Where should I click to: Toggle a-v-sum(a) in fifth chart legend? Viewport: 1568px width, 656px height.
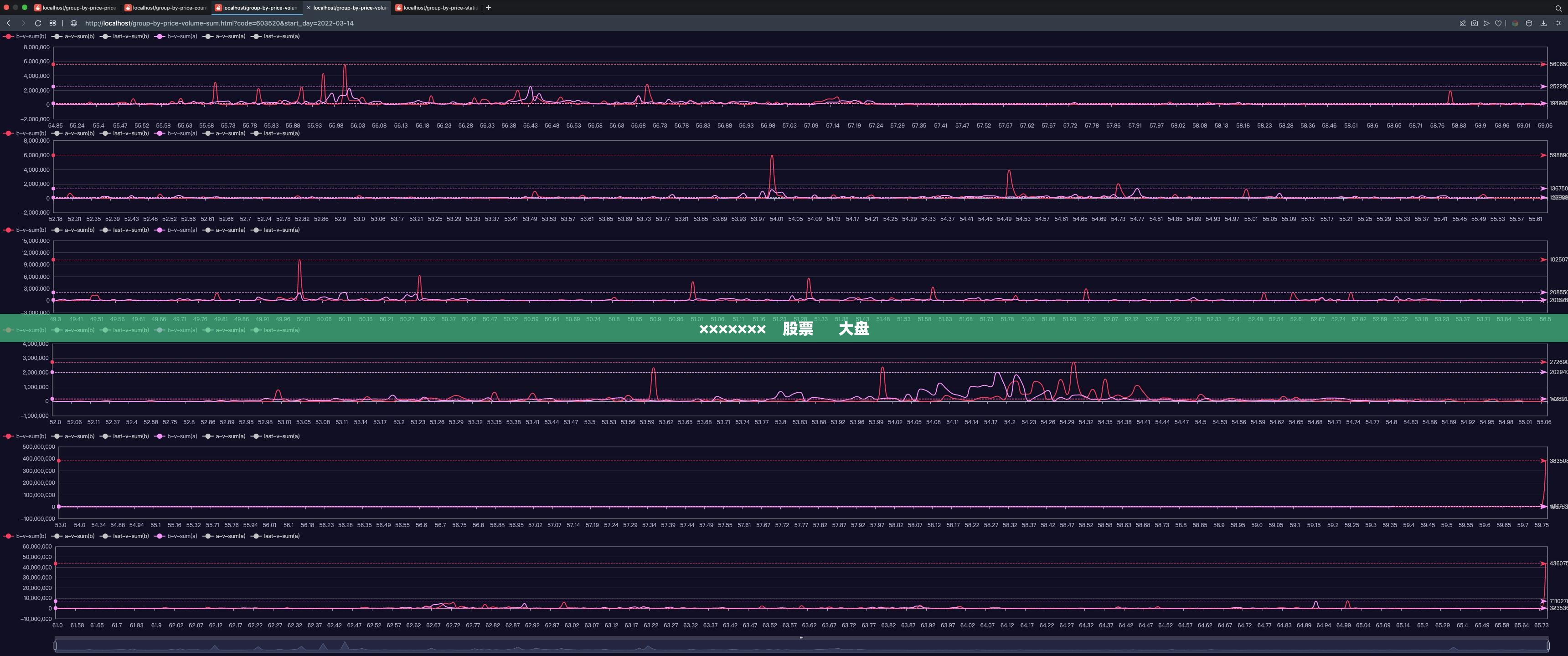(224, 436)
